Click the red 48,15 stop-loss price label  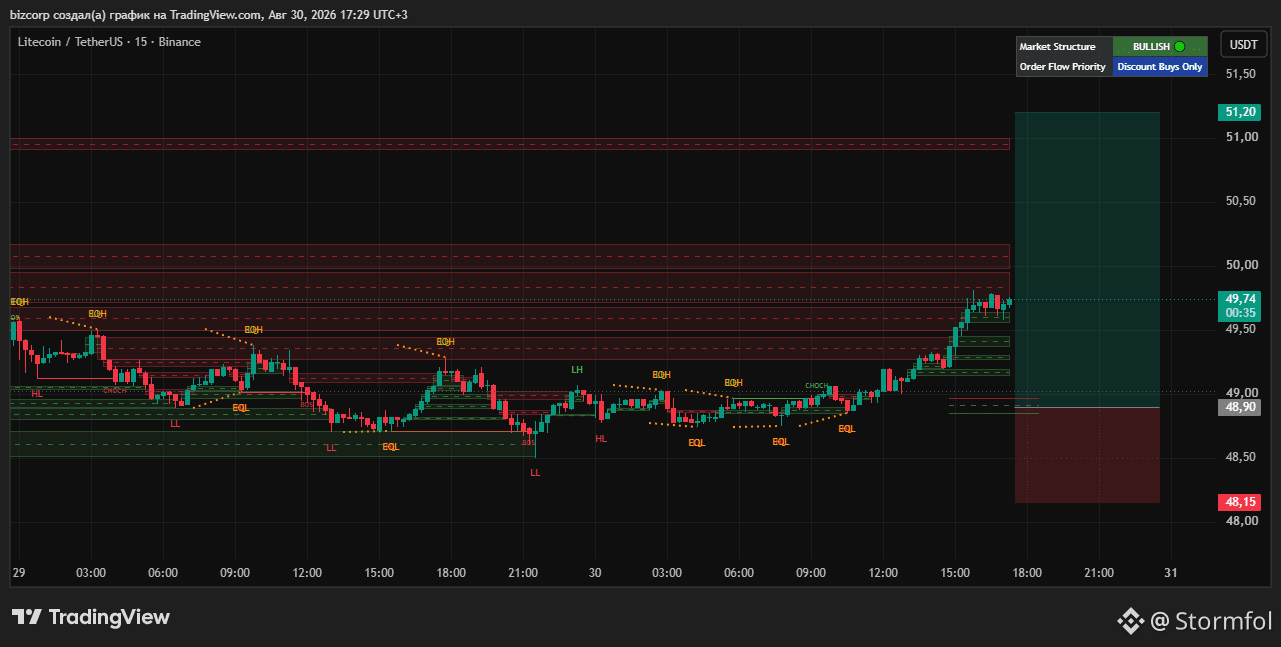pyautogui.click(x=1240, y=502)
